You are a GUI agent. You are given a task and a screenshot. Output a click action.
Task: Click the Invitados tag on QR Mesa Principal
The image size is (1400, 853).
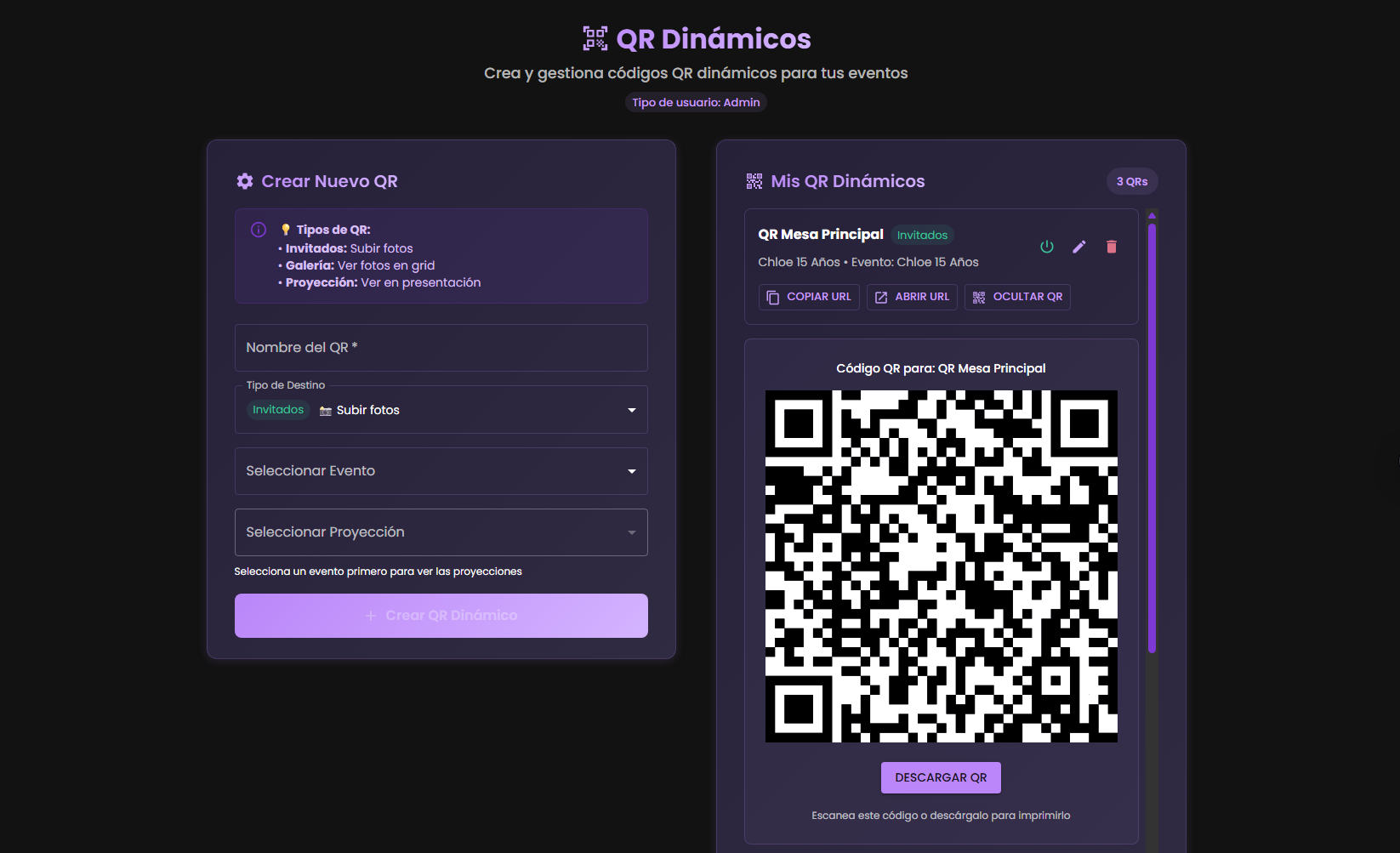pos(922,235)
